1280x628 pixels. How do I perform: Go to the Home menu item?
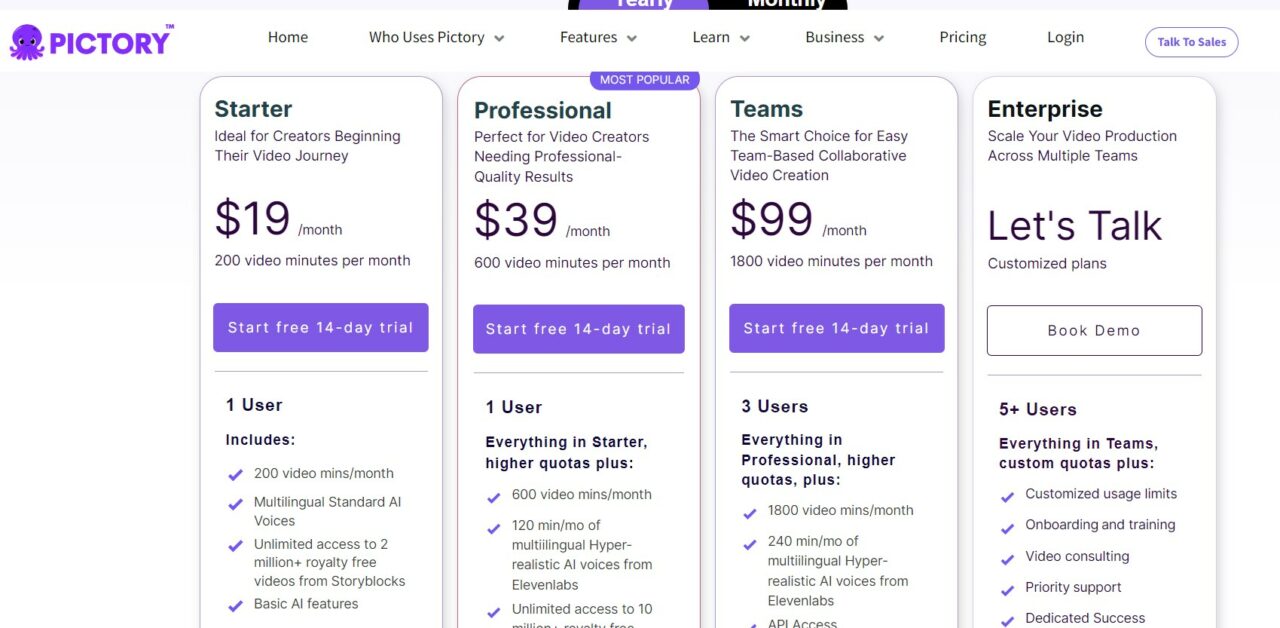(288, 37)
